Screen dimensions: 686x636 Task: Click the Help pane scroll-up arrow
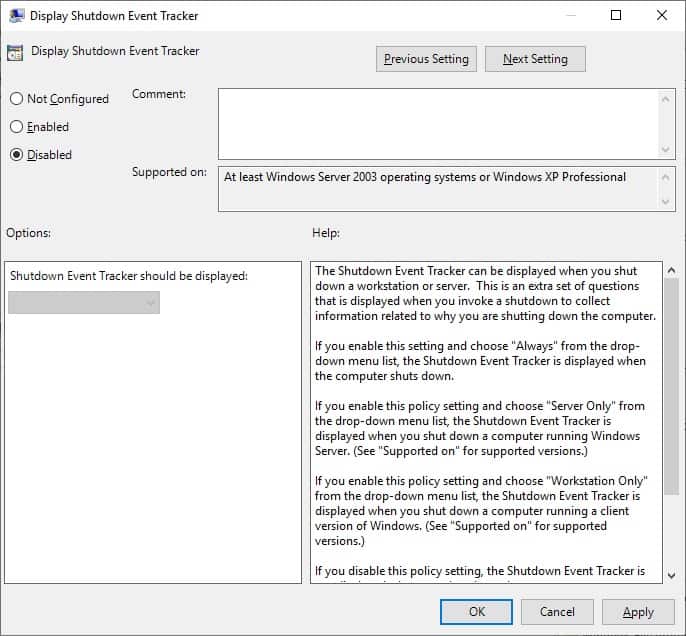(x=672, y=270)
